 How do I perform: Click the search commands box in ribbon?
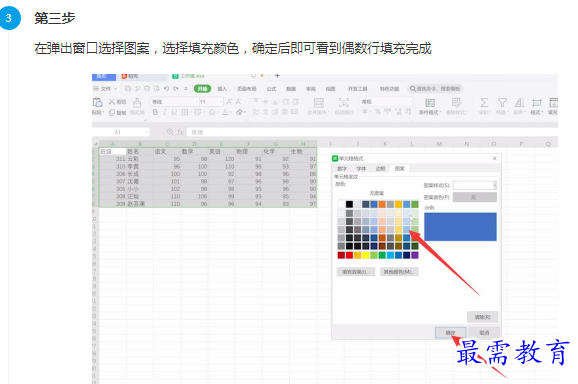pyautogui.click(x=435, y=89)
